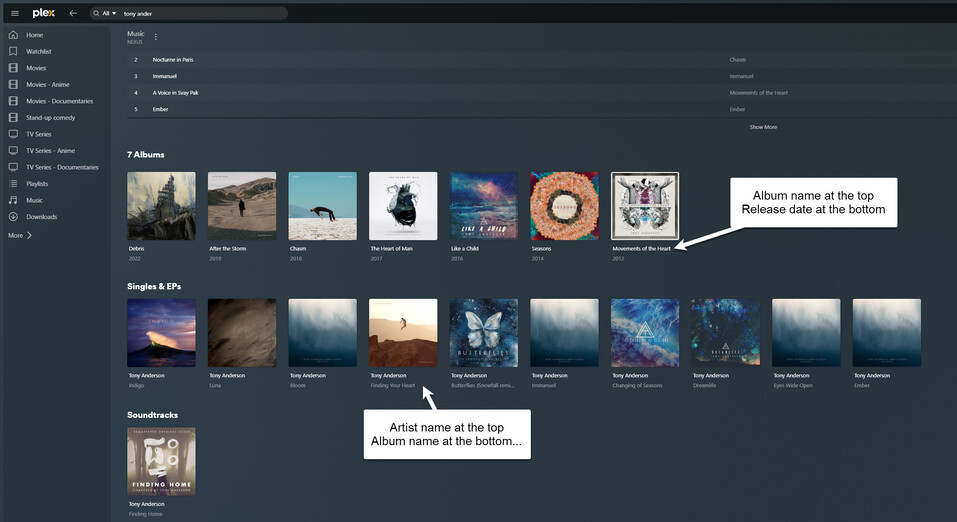
Task: Click the TV Series - Documentaries icon
Action: [x=13, y=167]
